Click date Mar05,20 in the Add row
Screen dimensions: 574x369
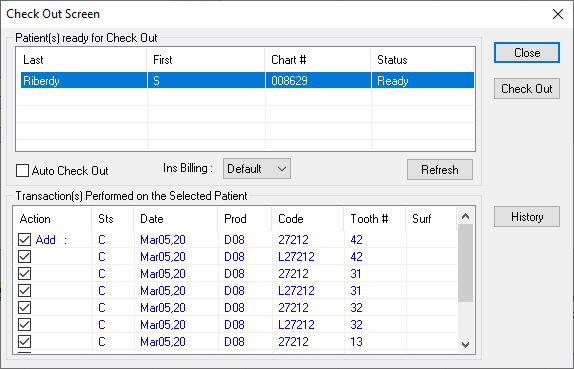(x=163, y=240)
